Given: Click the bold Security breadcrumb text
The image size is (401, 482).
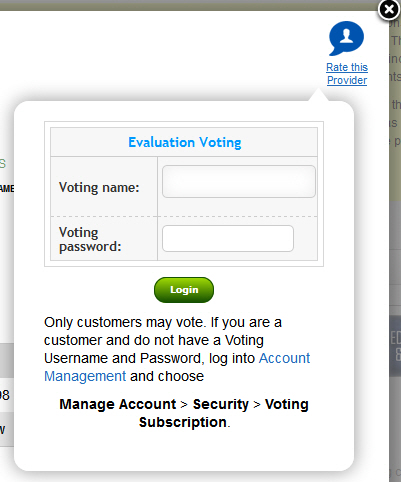Looking at the screenshot, I should coord(221,404).
